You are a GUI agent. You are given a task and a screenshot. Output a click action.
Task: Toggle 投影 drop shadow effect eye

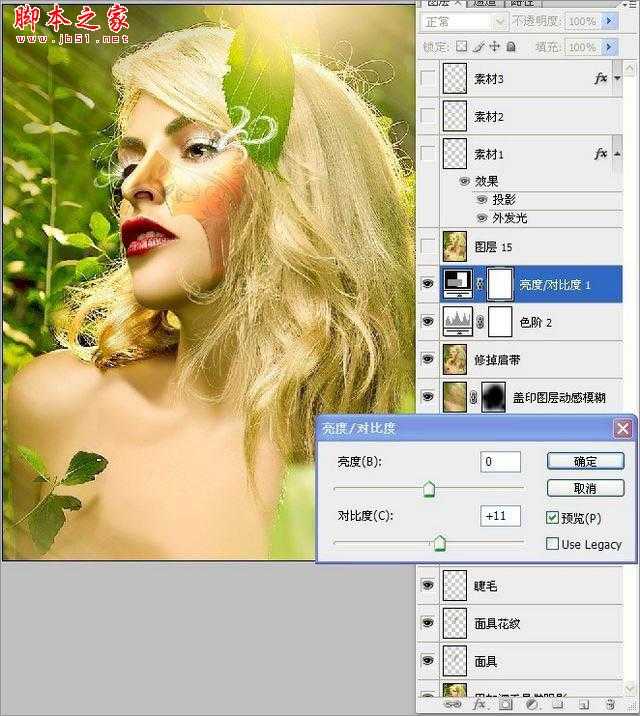tap(482, 200)
